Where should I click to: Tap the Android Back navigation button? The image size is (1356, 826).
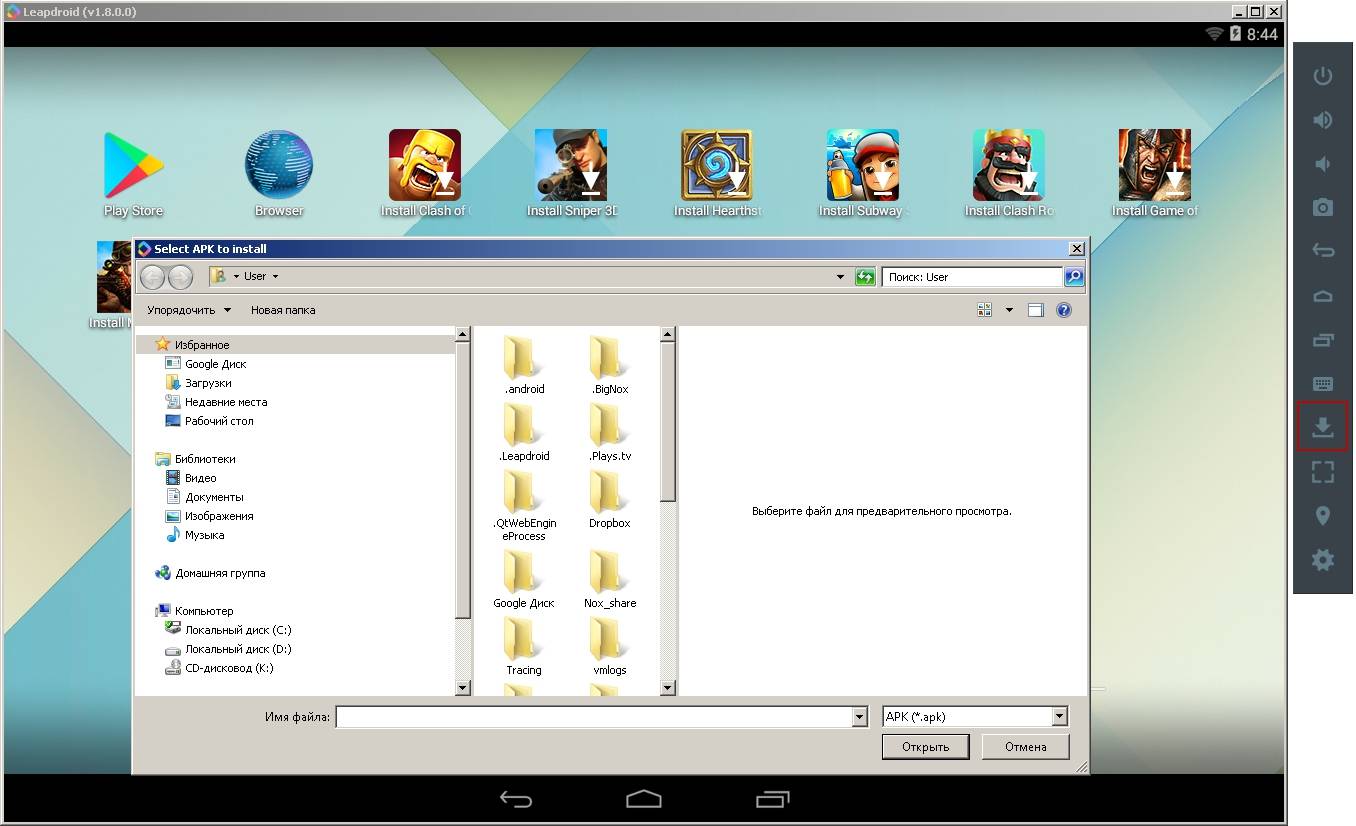516,799
